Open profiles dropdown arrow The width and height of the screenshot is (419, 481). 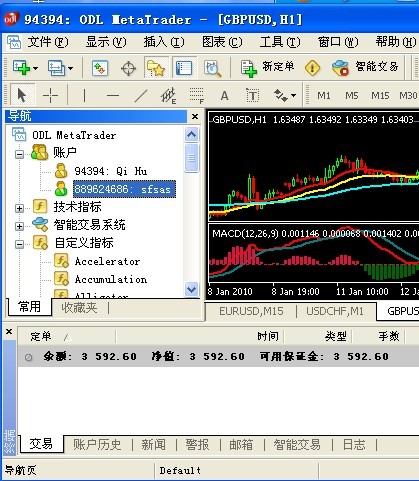70,68
